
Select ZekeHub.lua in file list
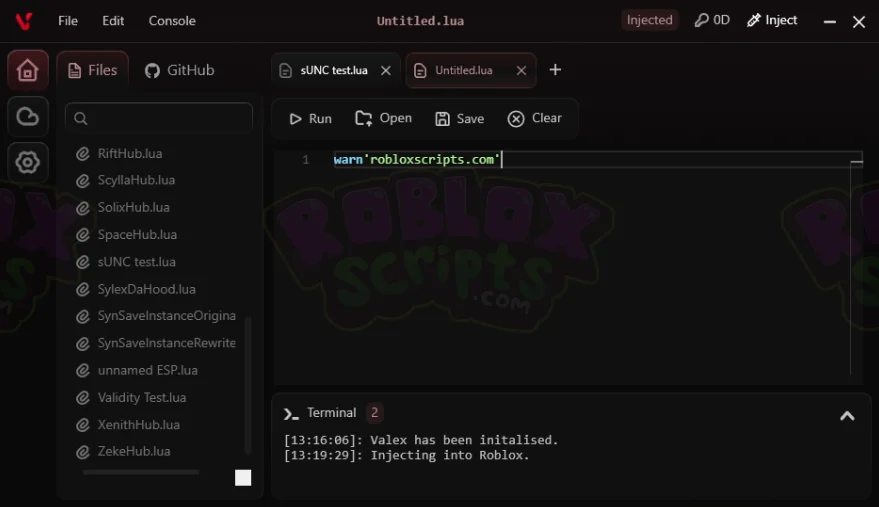[133, 451]
